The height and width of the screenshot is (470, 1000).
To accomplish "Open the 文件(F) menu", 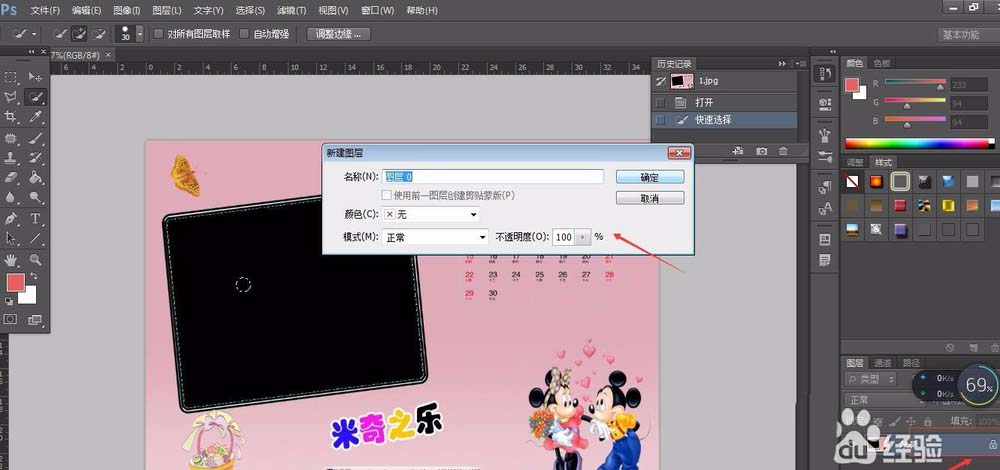I will click(45, 11).
